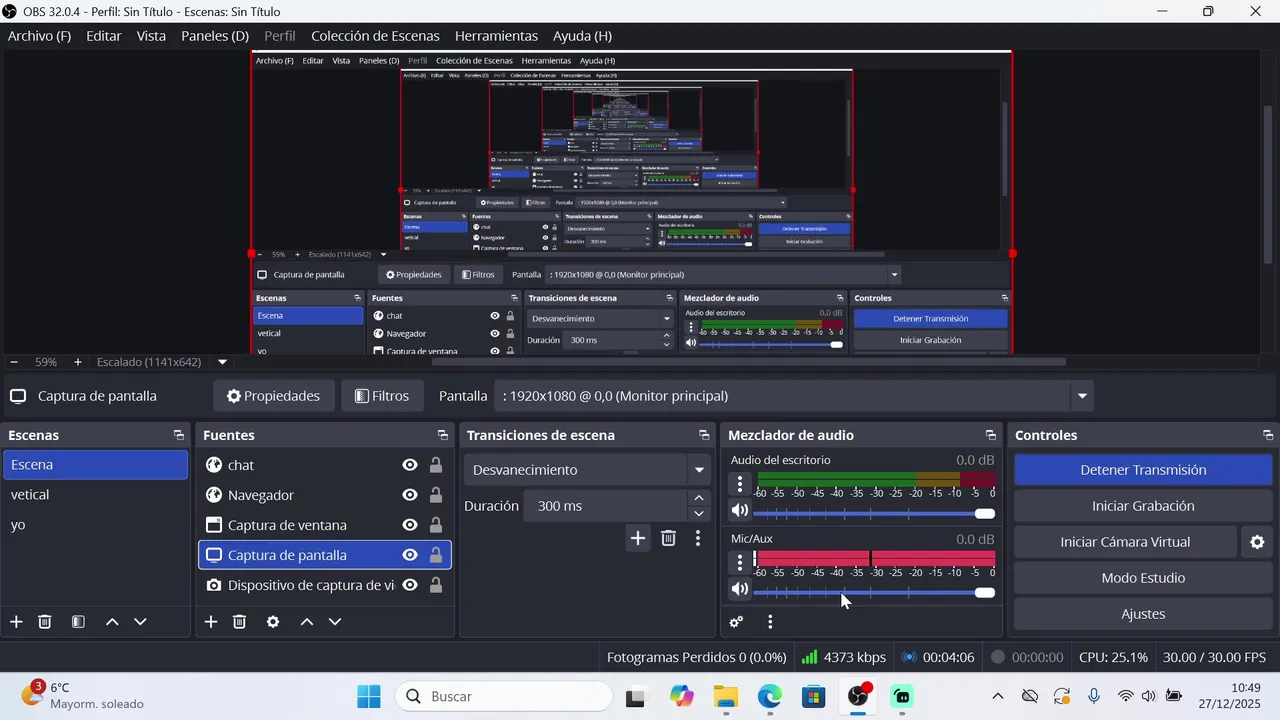Open Windows Start button in taskbar
Image resolution: width=1280 pixels, height=720 pixels.
tap(368, 696)
